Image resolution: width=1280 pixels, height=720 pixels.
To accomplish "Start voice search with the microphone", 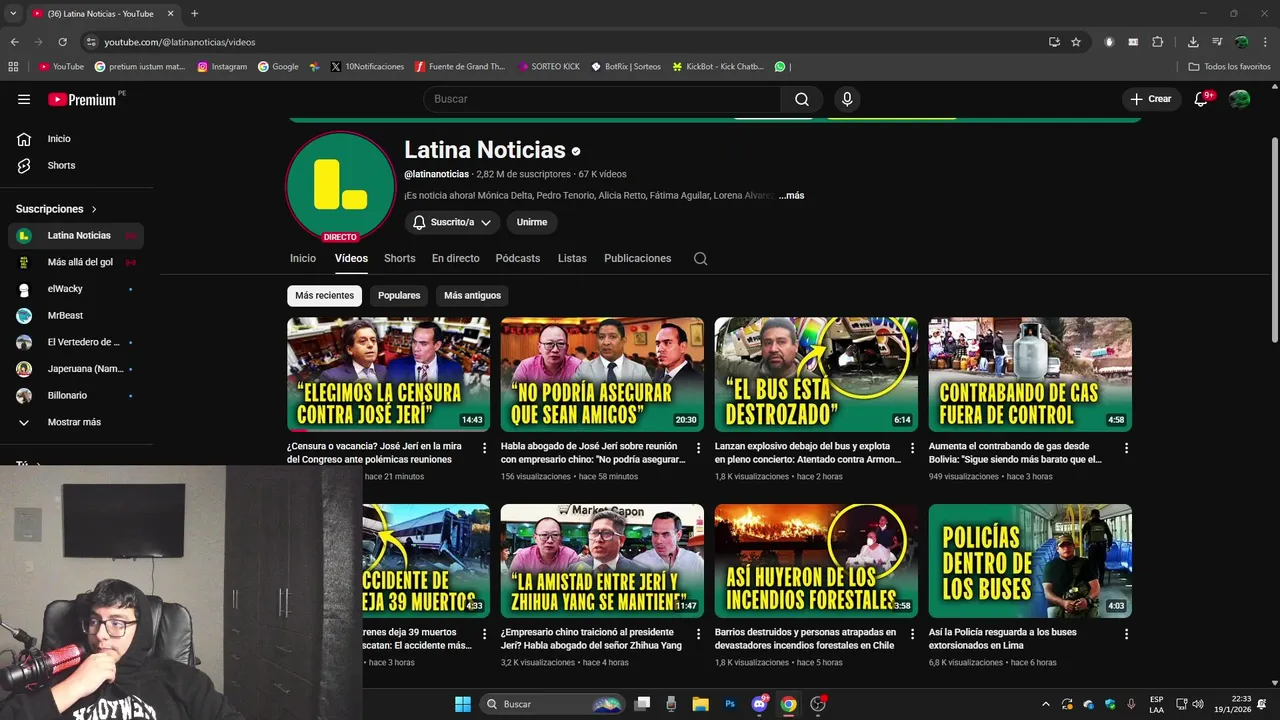I will [847, 99].
